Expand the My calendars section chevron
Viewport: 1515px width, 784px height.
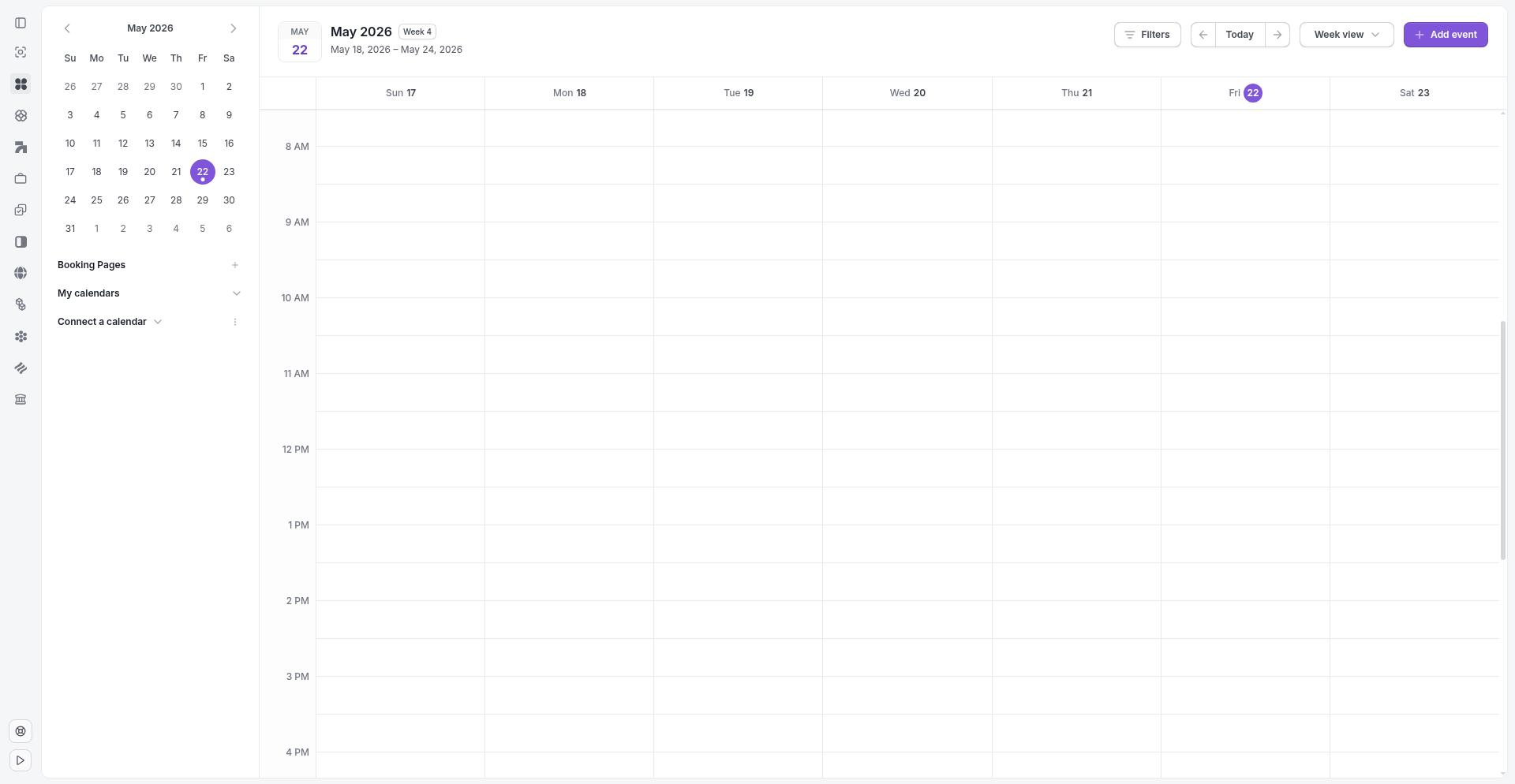[x=237, y=293]
